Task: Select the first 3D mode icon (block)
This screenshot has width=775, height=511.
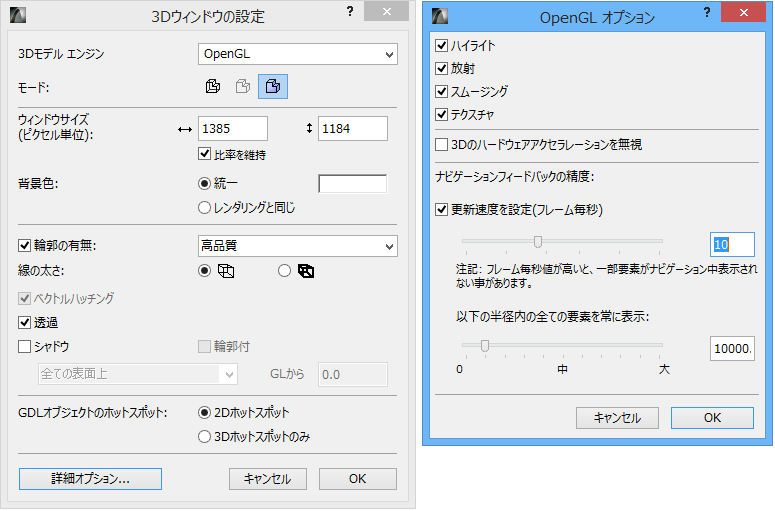Action: 213,86
